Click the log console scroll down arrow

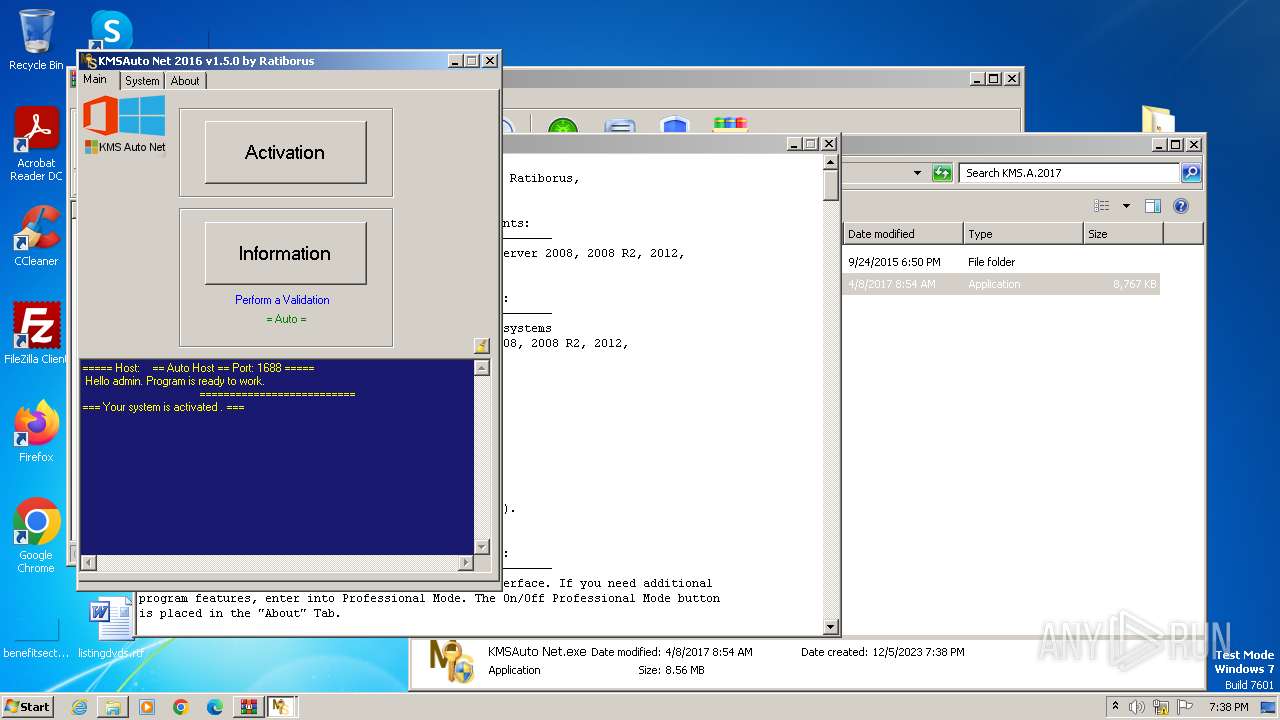click(482, 547)
